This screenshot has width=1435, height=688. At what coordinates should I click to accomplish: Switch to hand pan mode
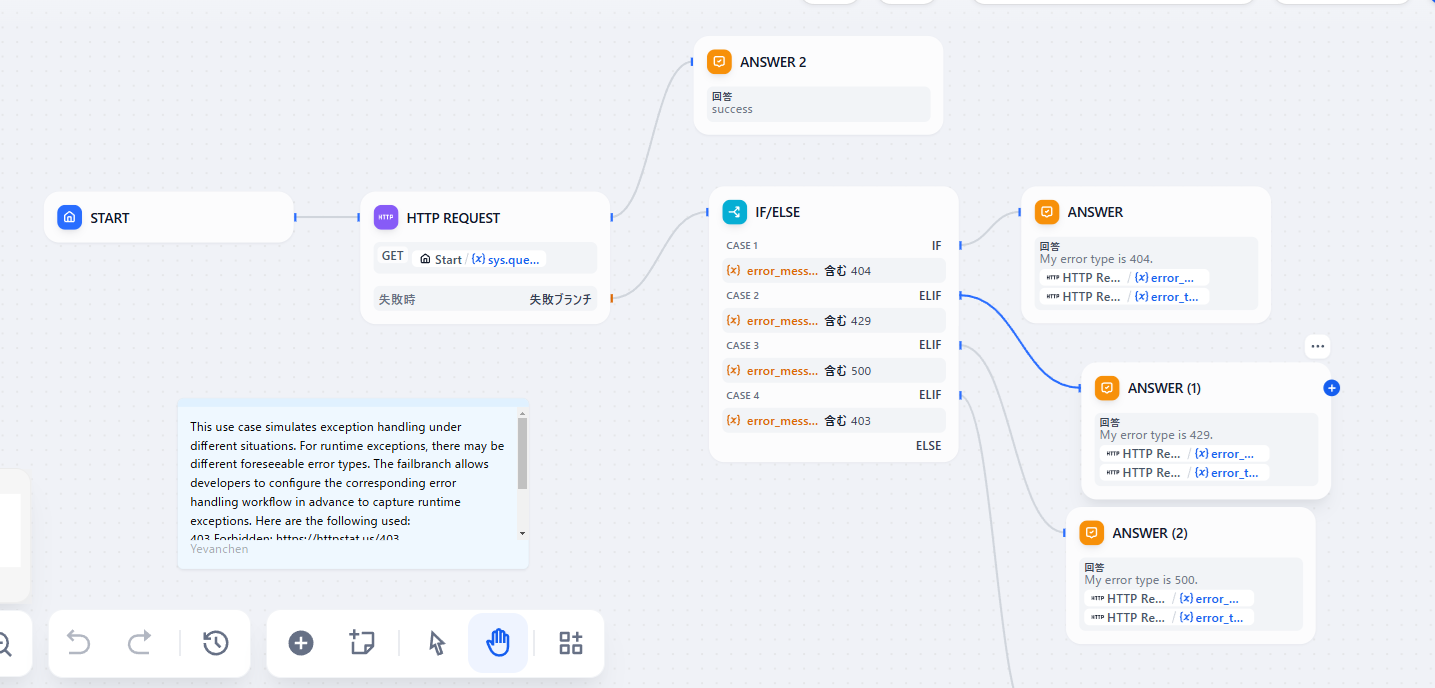coord(498,643)
